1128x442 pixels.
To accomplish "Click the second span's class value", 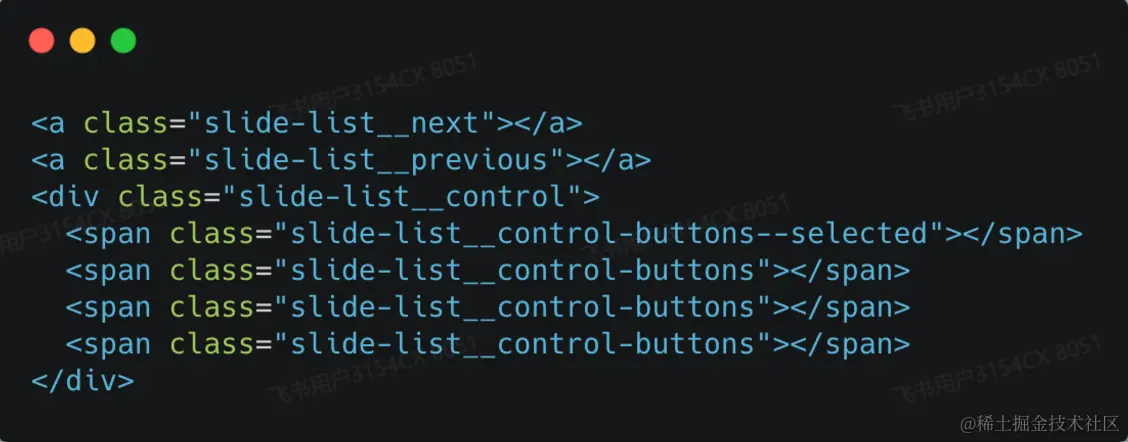I will coord(523,271).
